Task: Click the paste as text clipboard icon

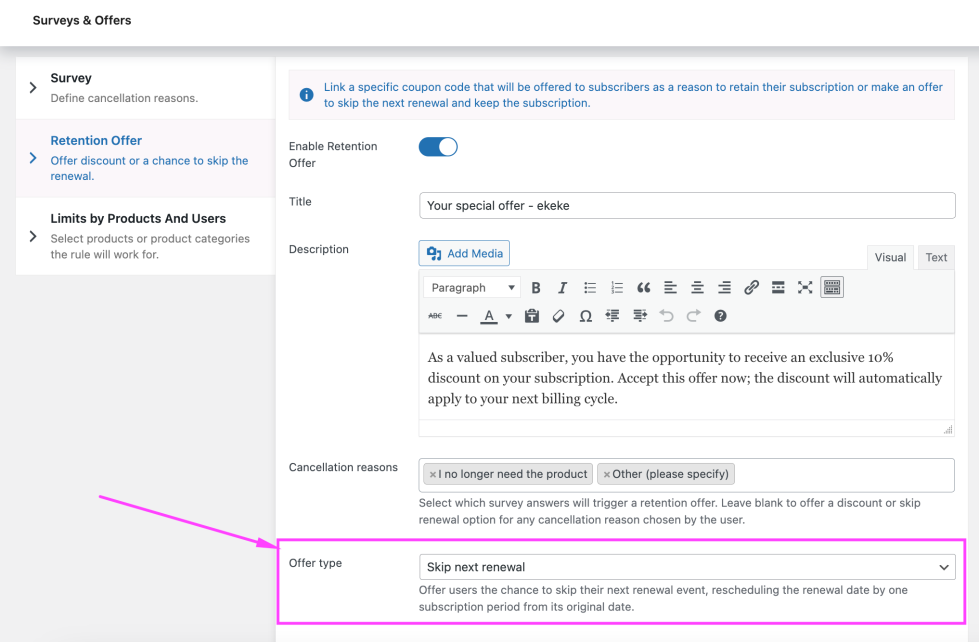Action: pos(532,316)
